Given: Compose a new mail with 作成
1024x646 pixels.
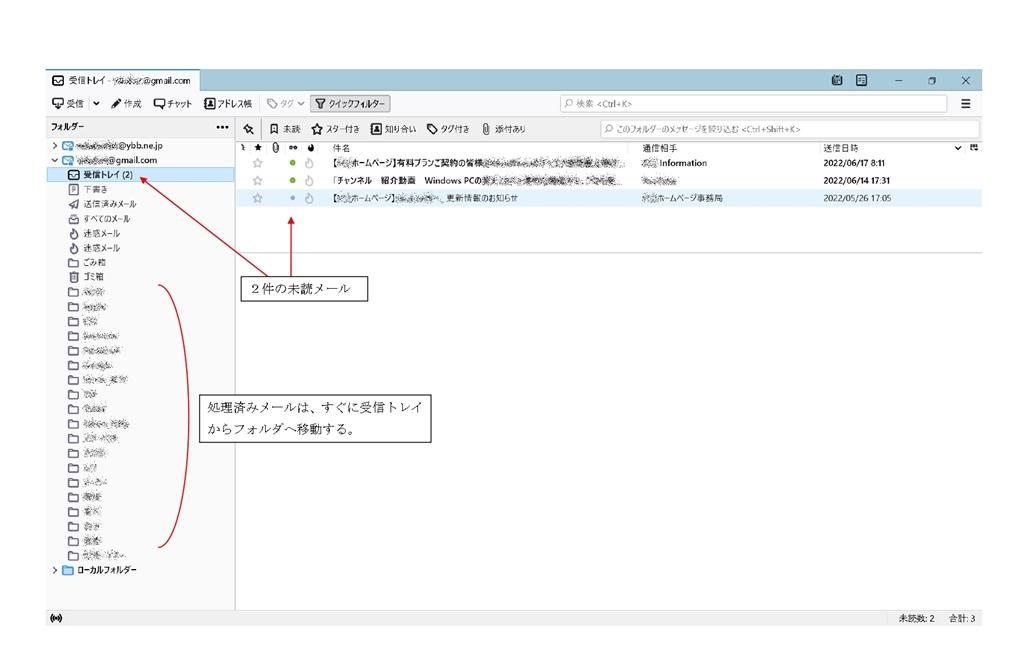Looking at the screenshot, I should pyautogui.click(x=126, y=103).
